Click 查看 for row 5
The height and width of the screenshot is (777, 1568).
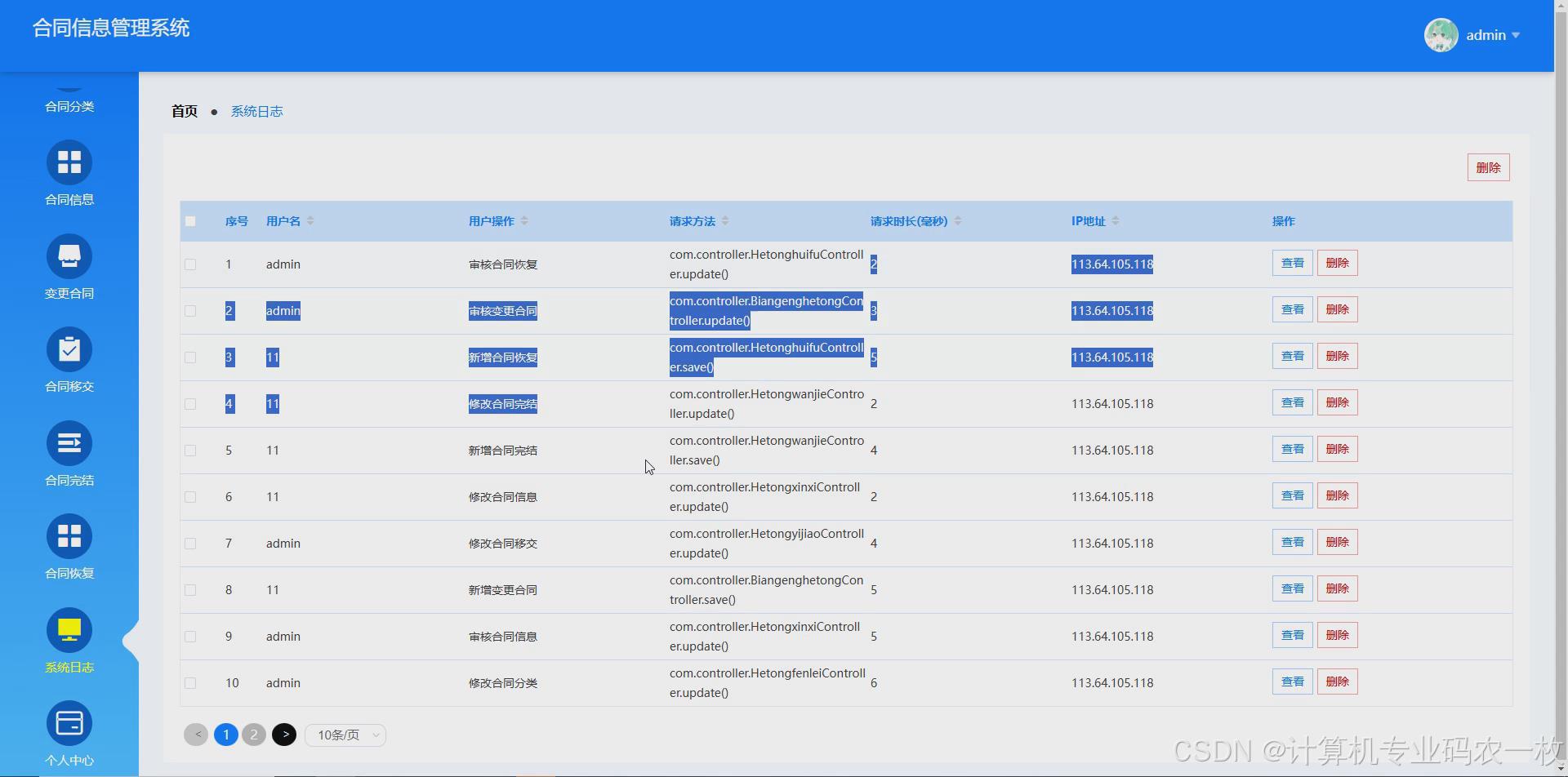1292,449
